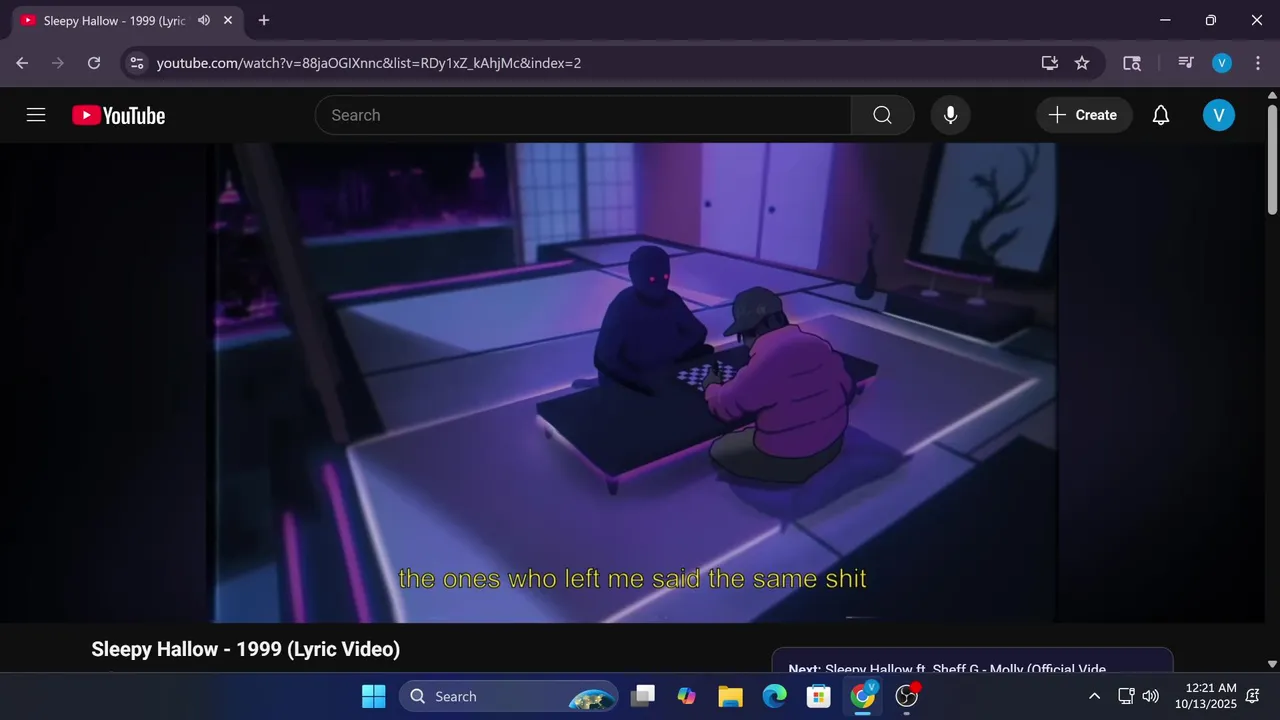The height and width of the screenshot is (720, 1280).
Task: Open OBS Studio from the taskbar
Action: [906, 696]
